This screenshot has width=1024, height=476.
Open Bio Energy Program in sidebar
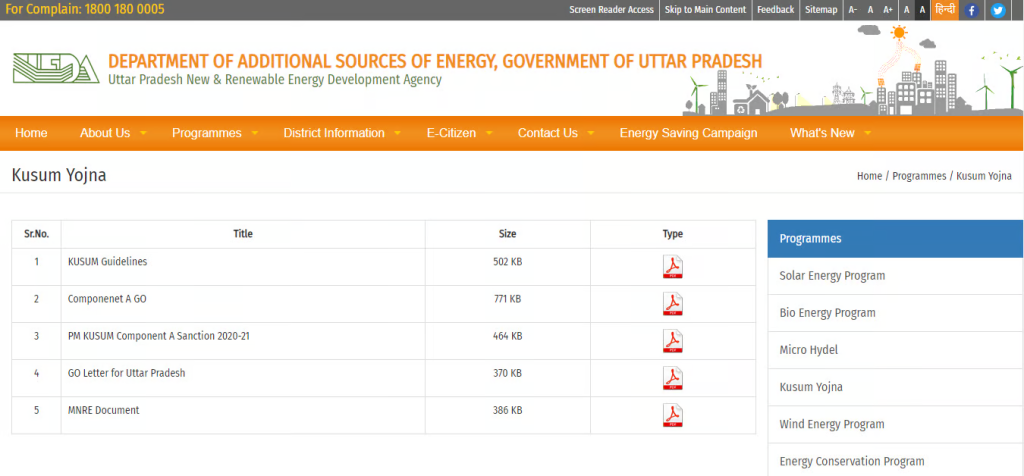coord(895,313)
